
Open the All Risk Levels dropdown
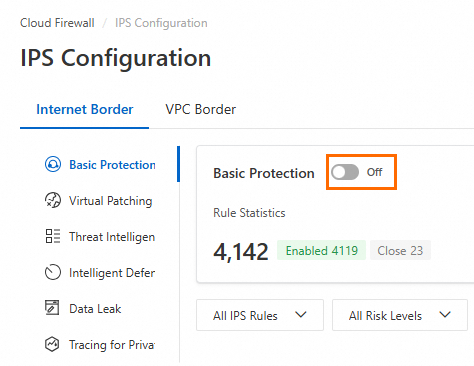click(x=400, y=315)
